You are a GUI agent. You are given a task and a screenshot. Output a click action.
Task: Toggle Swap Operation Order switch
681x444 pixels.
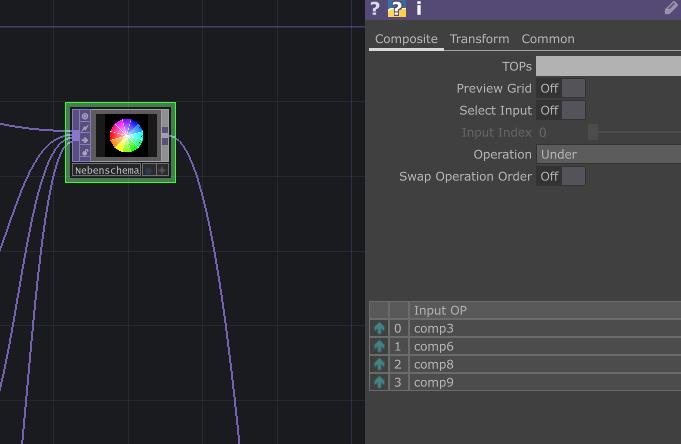(561, 176)
